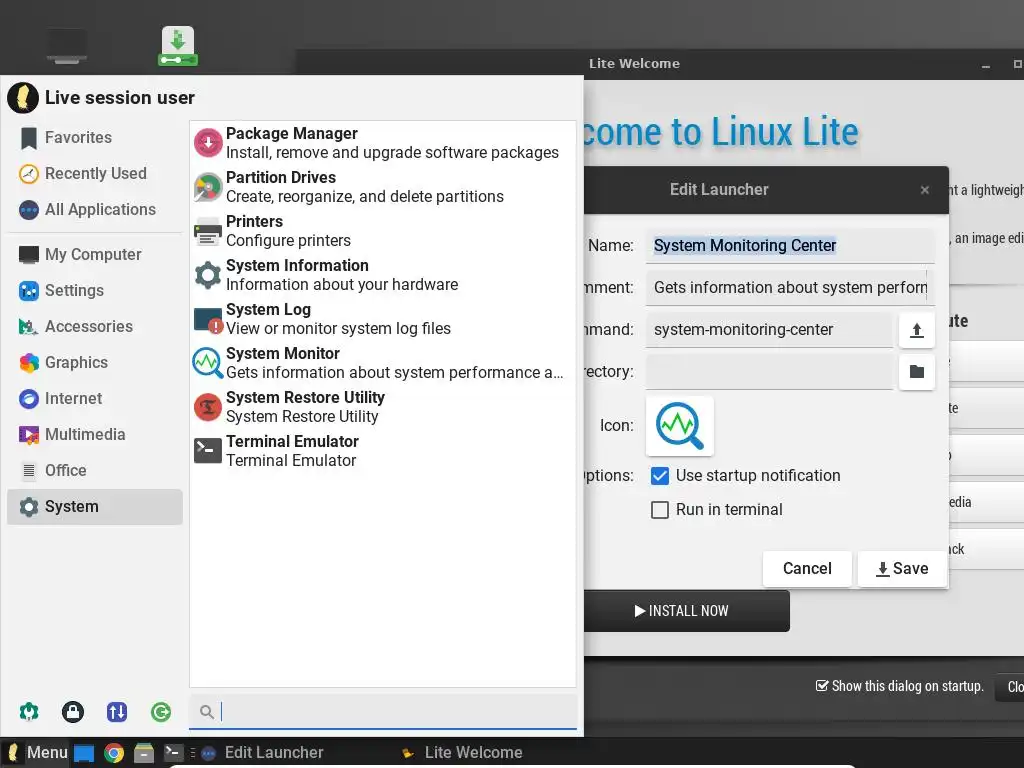1024x768 pixels.
Task: Click the working directory folder button
Action: coord(916,372)
